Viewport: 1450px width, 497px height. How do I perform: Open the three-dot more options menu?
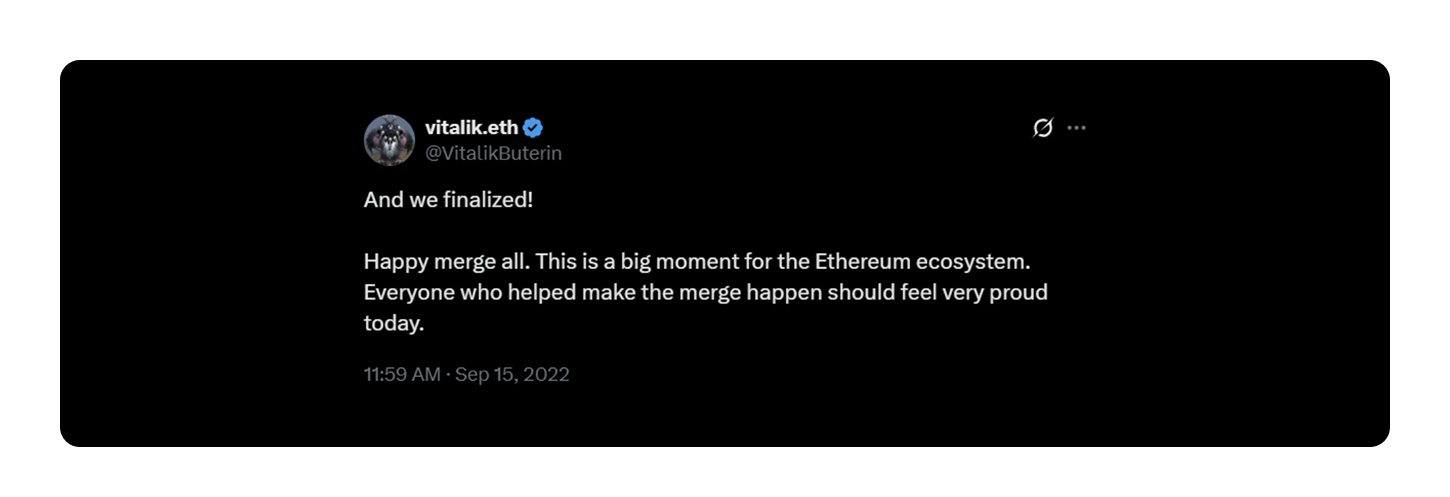coord(1076,128)
